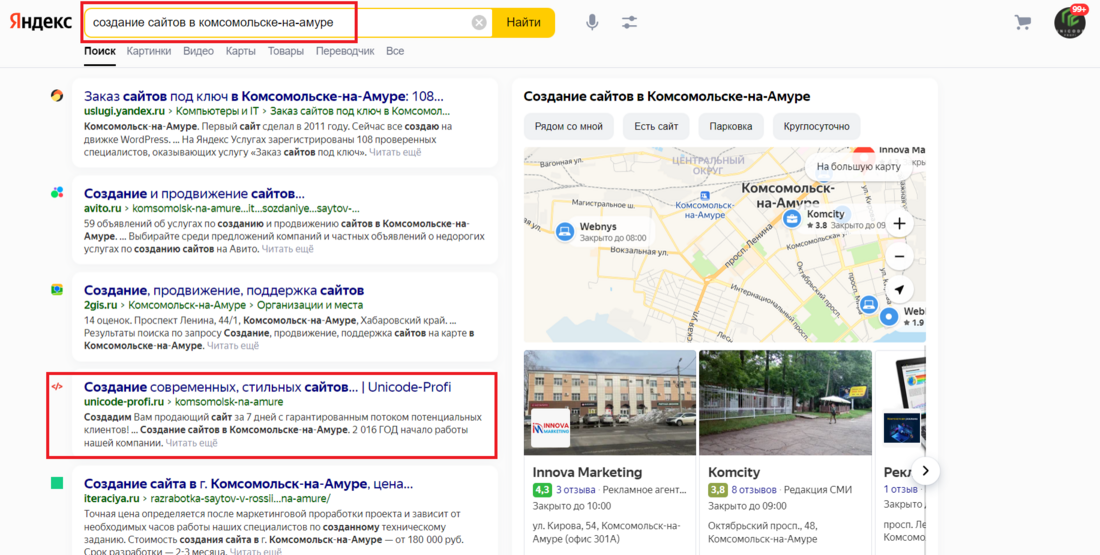Open the Unicode-Profi result title

(x=267, y=387)
